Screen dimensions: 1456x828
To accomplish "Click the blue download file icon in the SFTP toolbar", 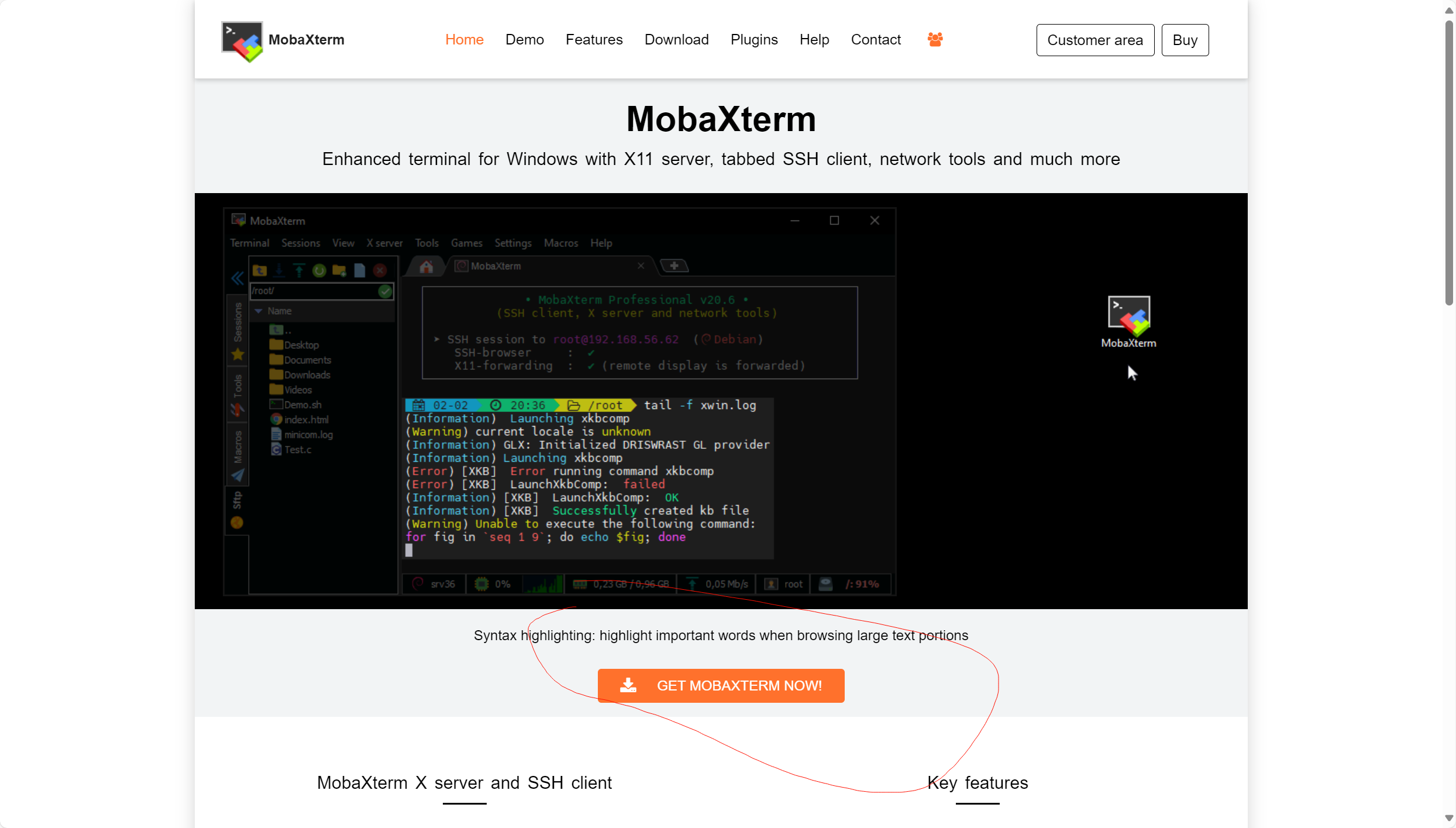I will click(x=279, y=270).
